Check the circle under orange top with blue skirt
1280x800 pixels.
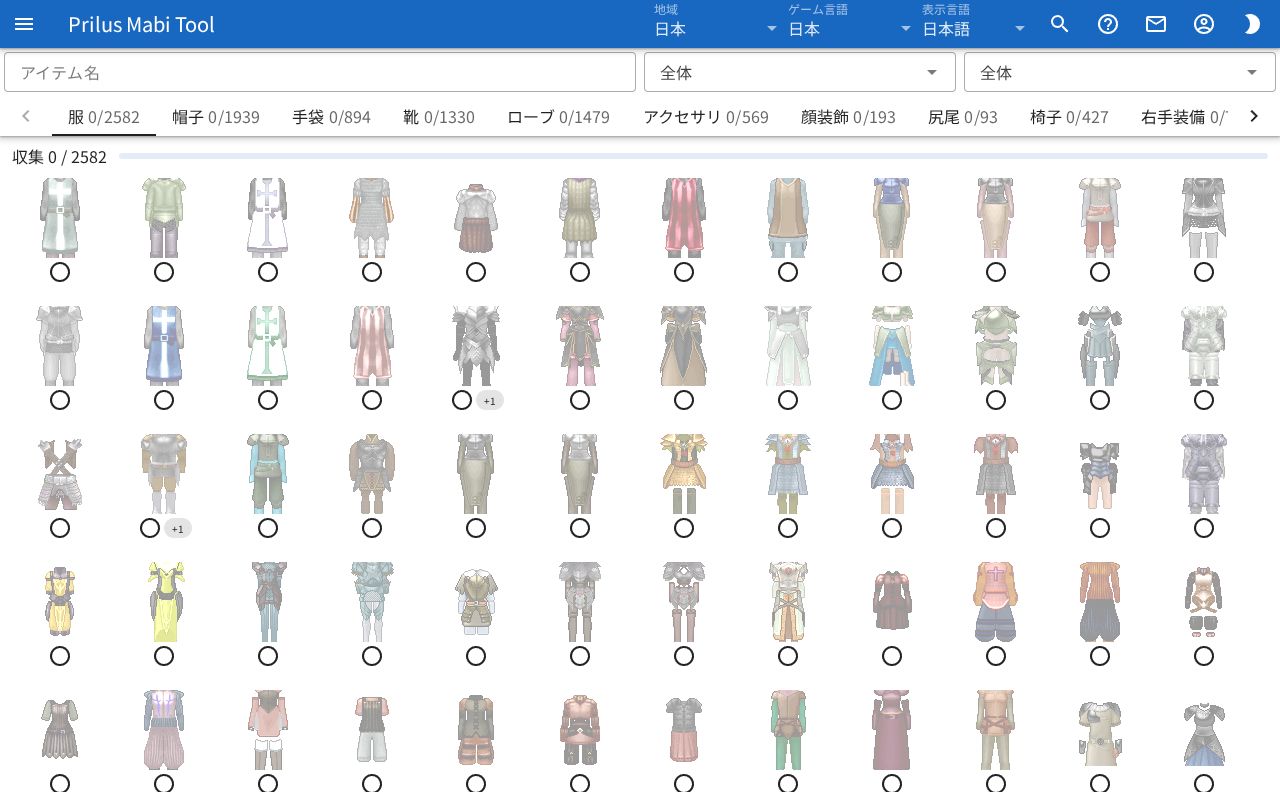point(996,656)
